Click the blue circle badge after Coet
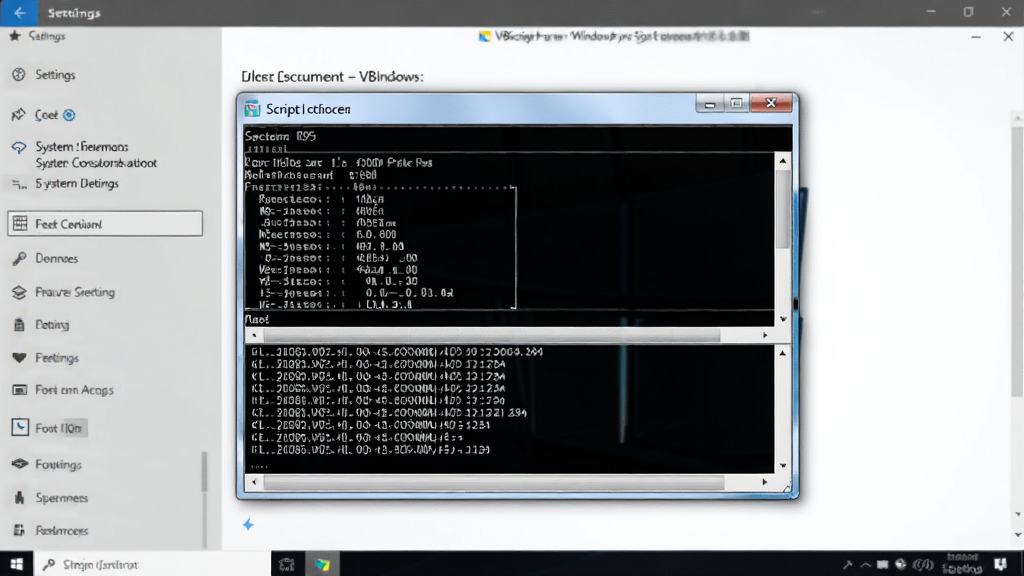Viewport: 1024px width, 576px height. coord(69,116)
